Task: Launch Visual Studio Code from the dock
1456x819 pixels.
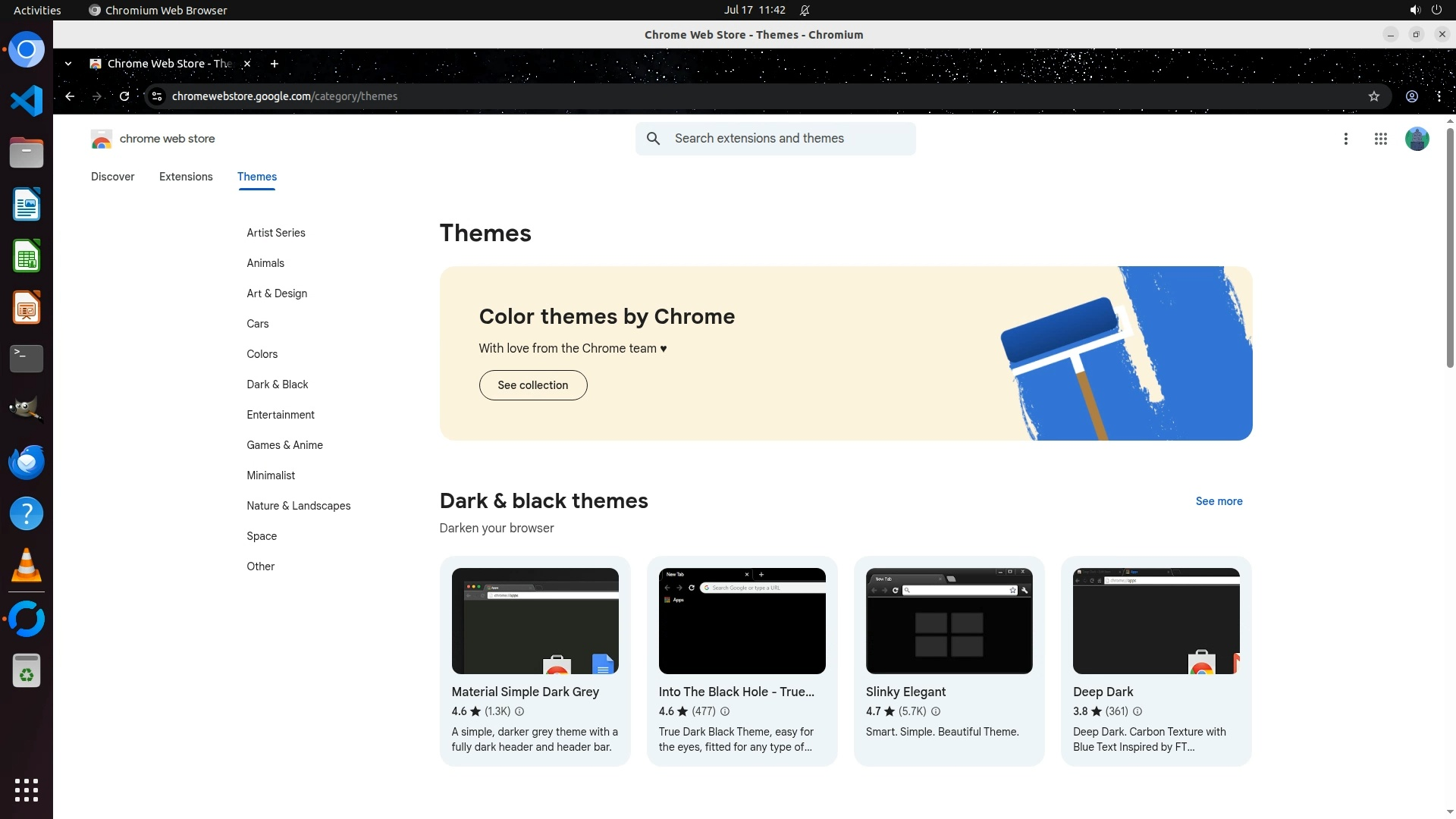Action: [27, 101]
